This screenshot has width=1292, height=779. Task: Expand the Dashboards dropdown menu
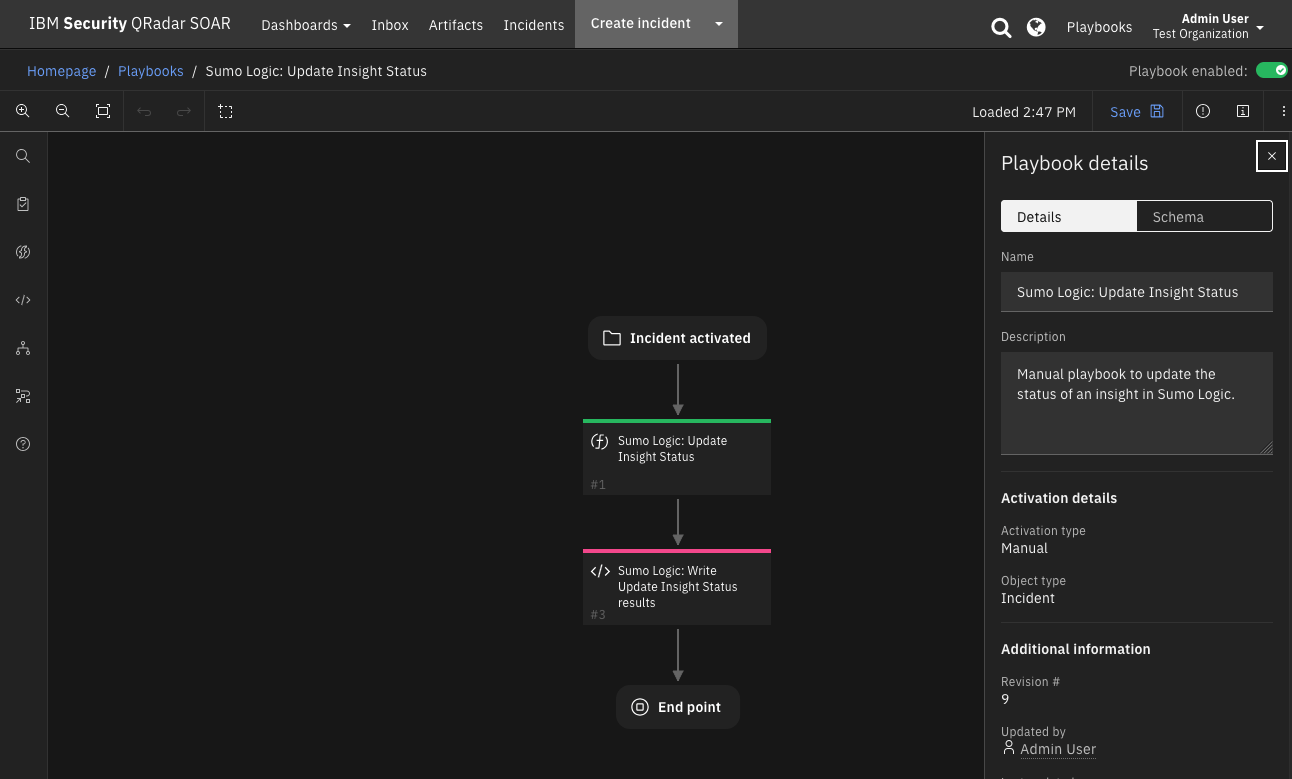(x=306, y=25)
